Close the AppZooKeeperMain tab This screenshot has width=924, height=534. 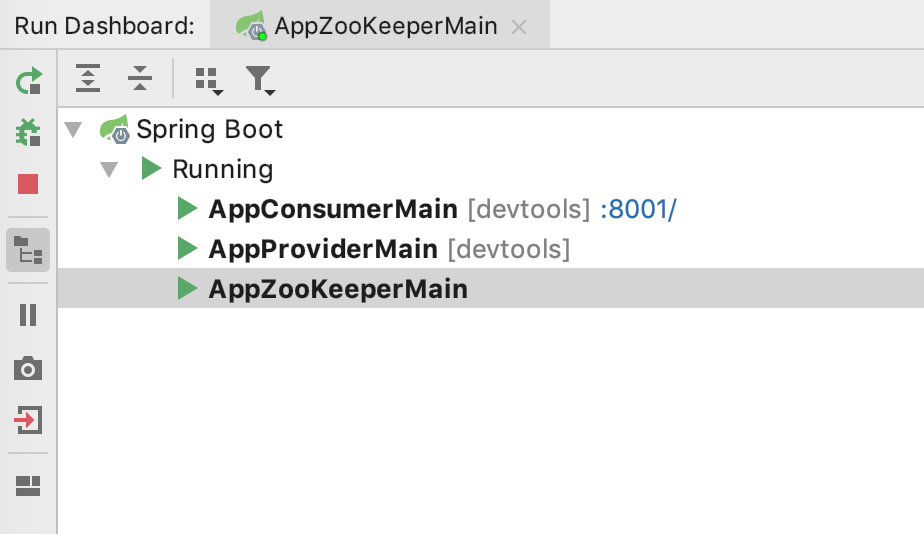pos(519,27)
